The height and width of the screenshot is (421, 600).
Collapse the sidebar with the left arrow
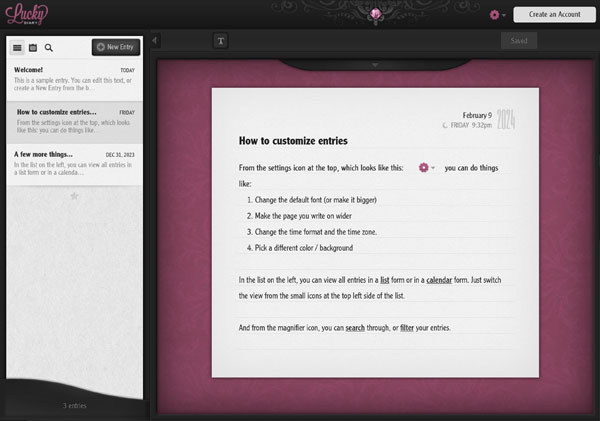tap(156, 41)
